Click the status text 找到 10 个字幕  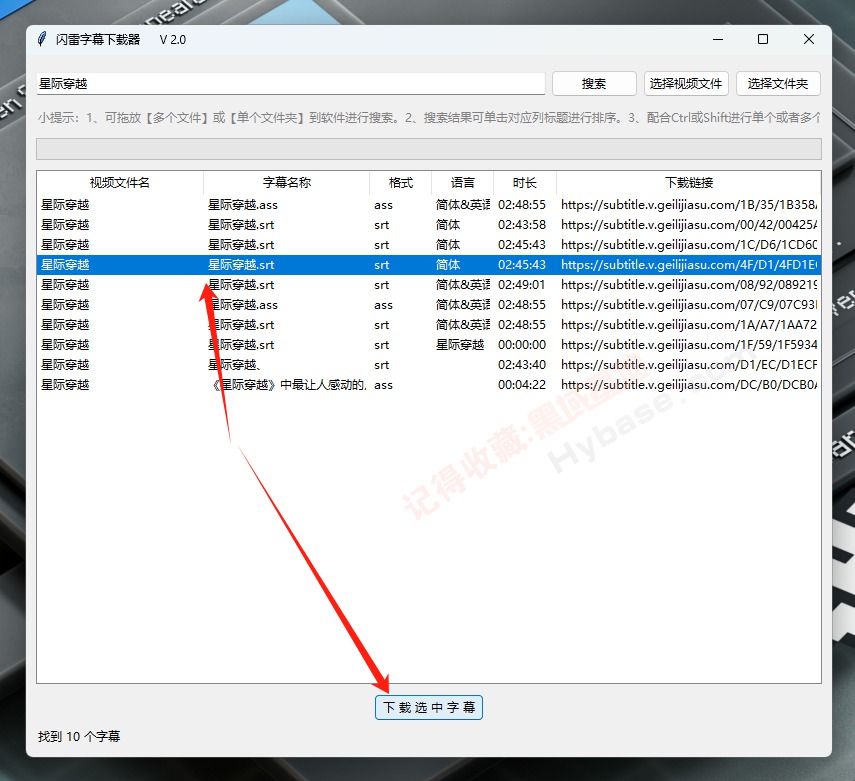pyautogui.click(x=79, y=736)
